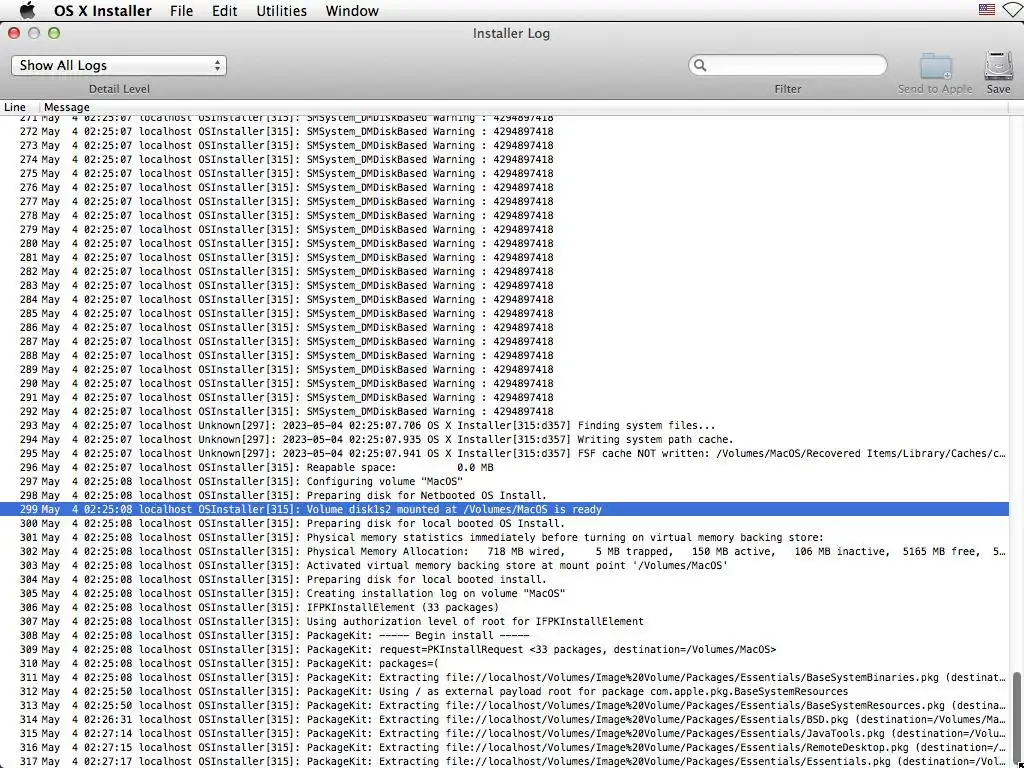Select line 305 Creating installation log on volume
Screen dimensions: 1024x768
point(504,594)
